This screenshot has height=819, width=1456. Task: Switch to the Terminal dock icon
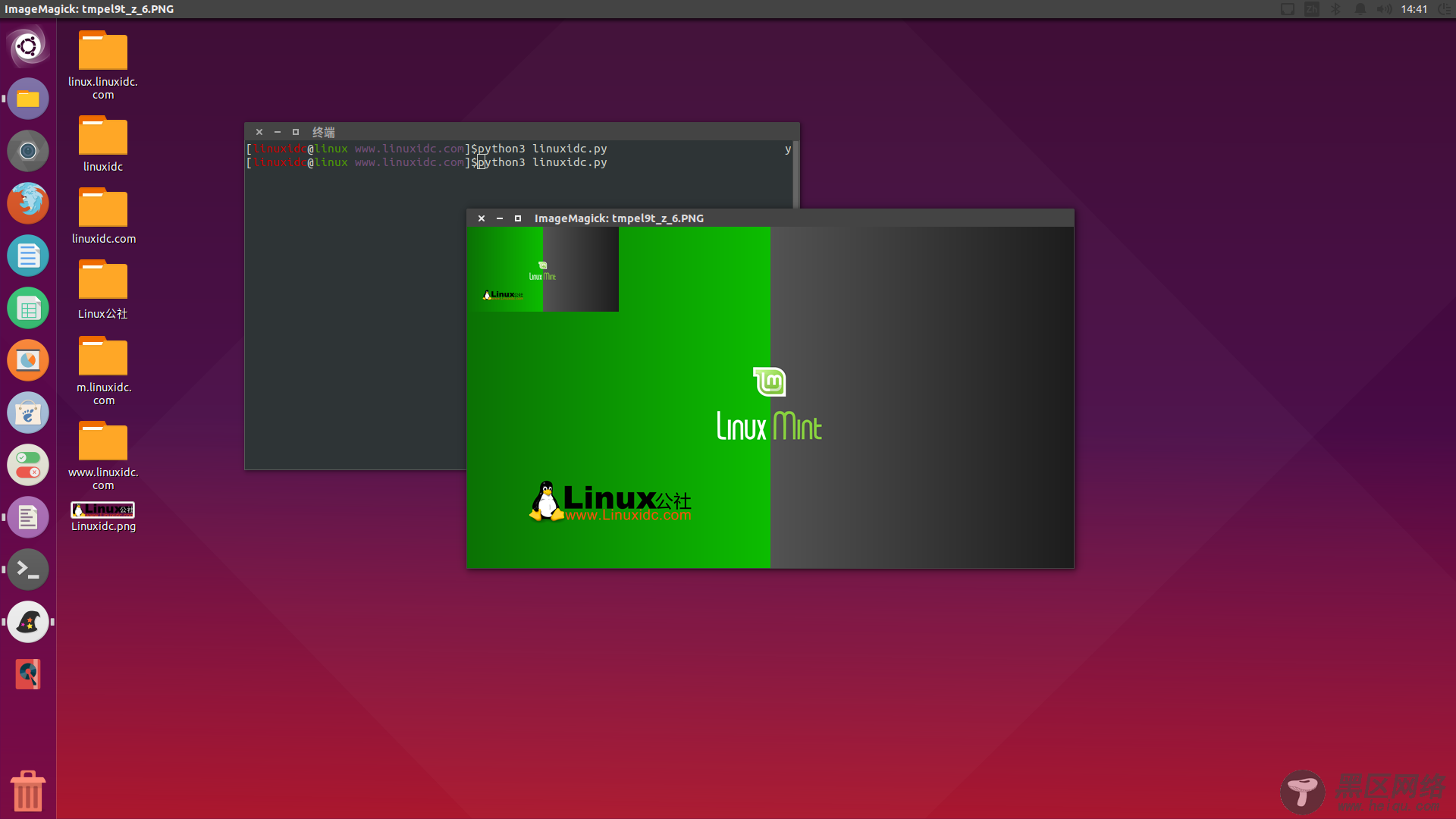click(28, 570)
